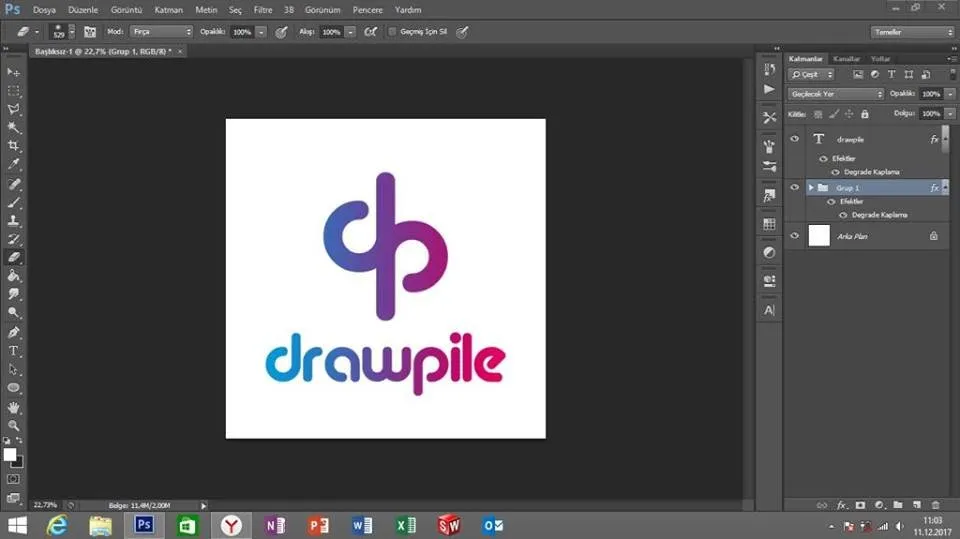This screenshot has height=539, width=960.
Task: Select the Clone Stamp tool
Action: (13, 220)
